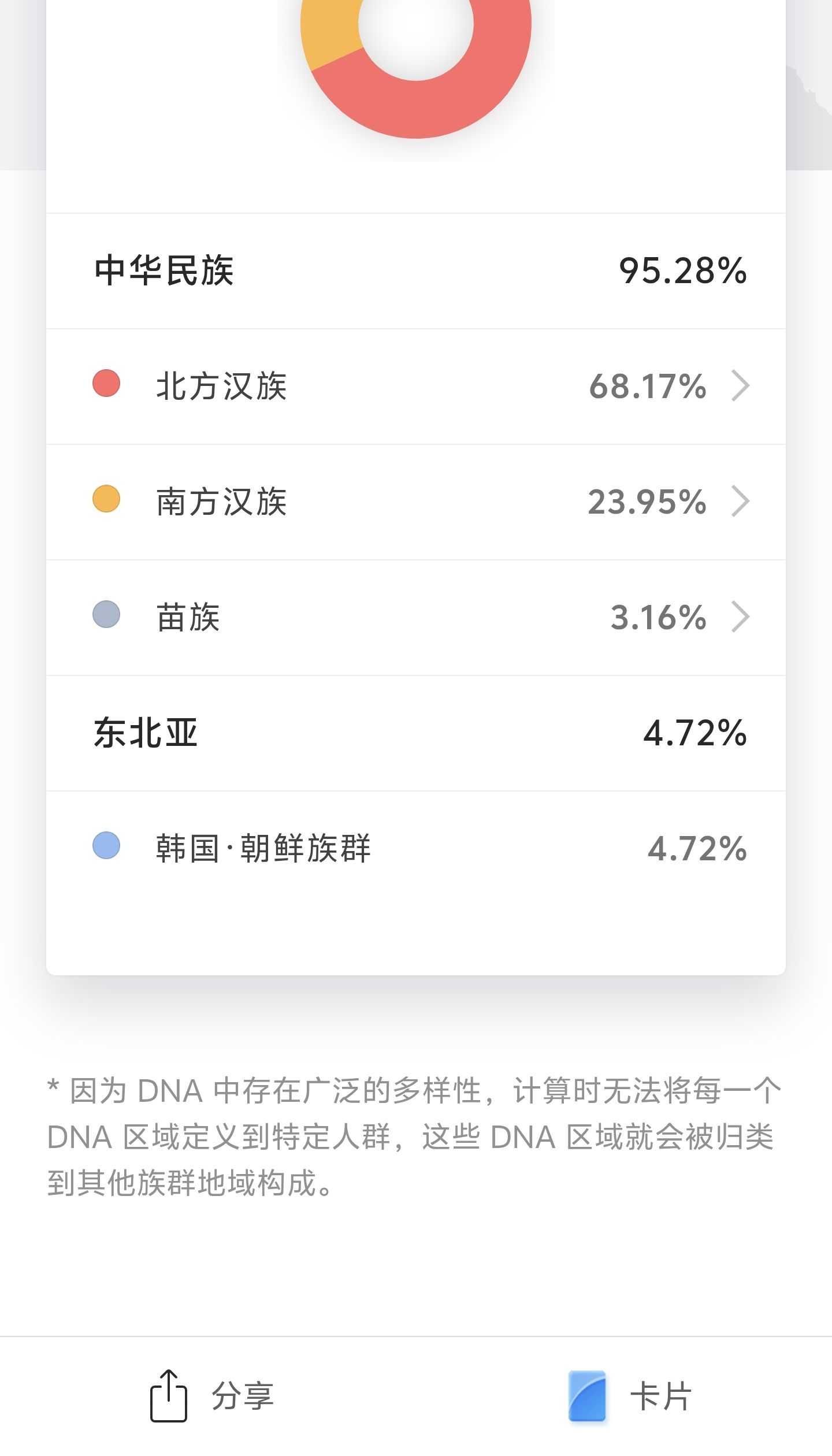Select the 北方汉族 row label
The width and height of the screenshot is (832, 1456).
pyautogui.click(x=221, y=386)
